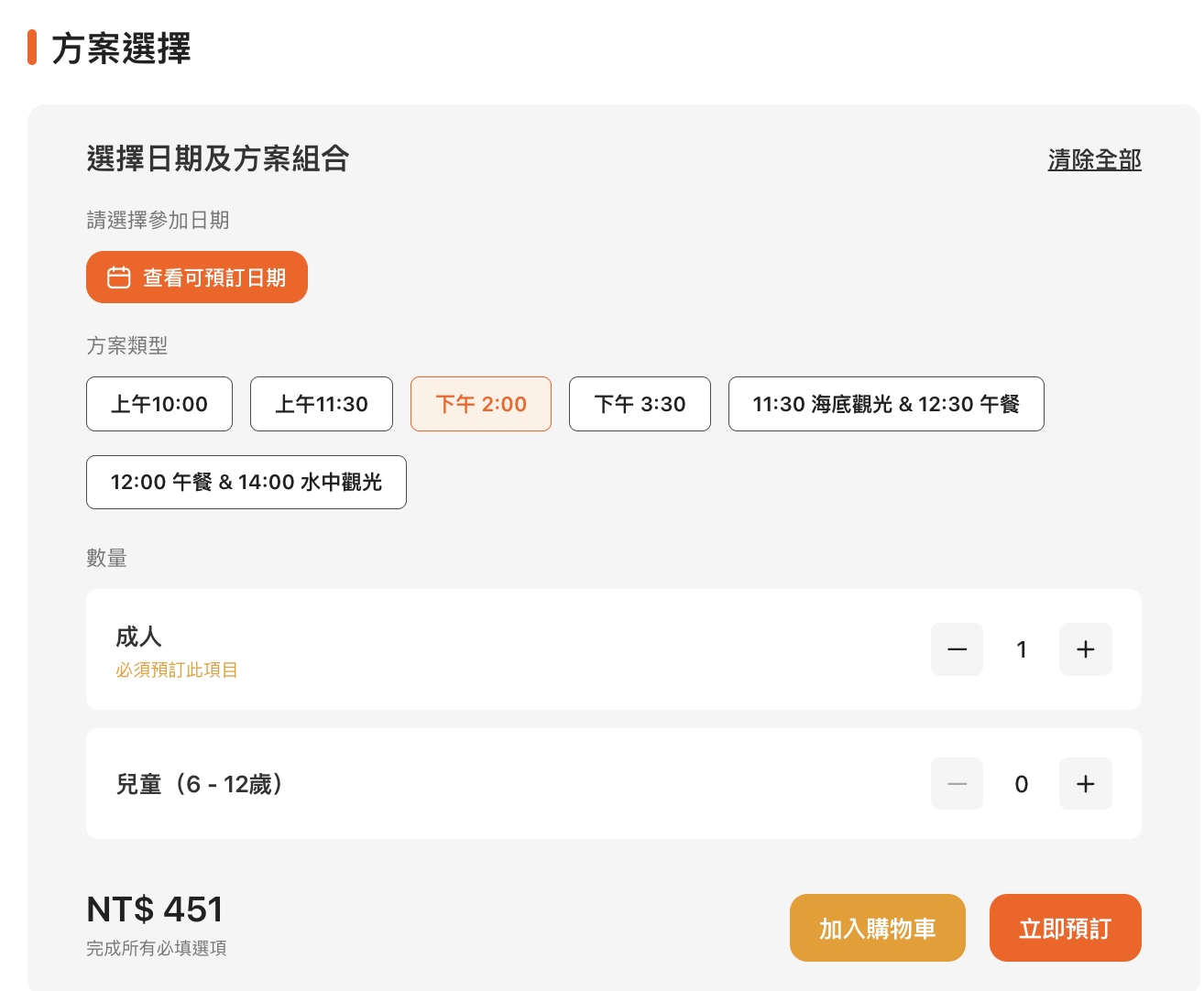Image resolution: width=1204 pixels, height=991 pixels.
Task: Choose 12:00 午餐 & 14:00 水中觀光 plan
Action: [x=246, y=482]
